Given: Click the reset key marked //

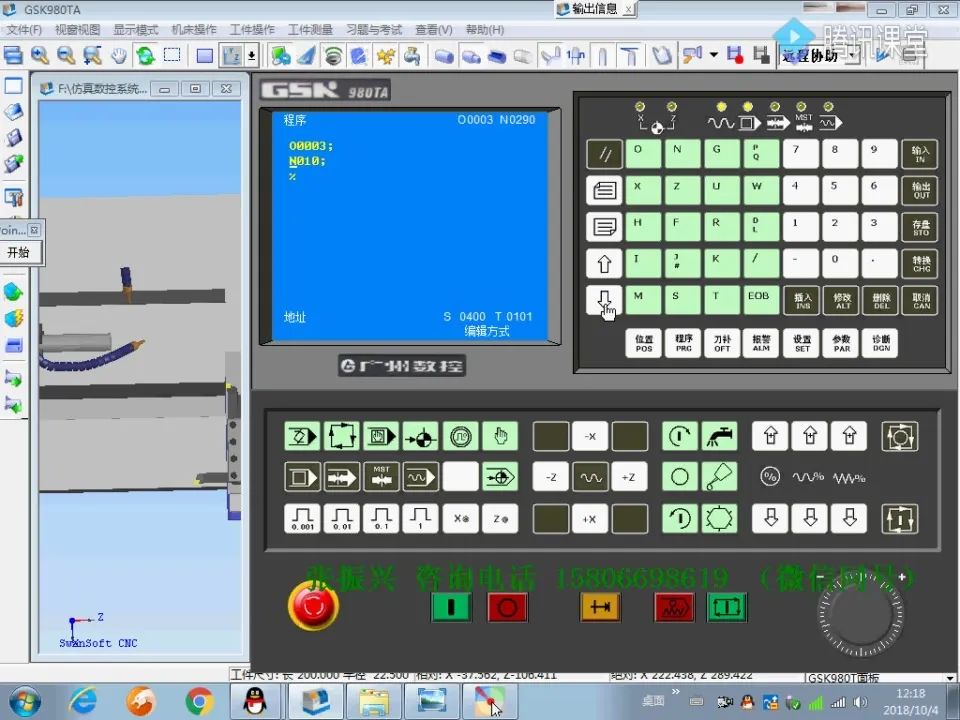Looking at the screenshot, I should (x=603, y=155).
